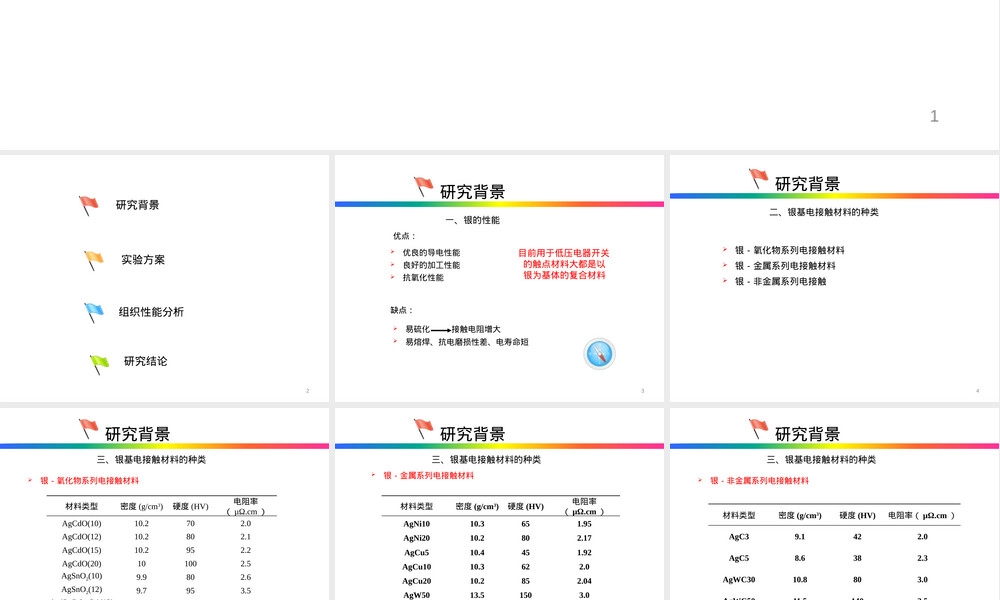Viewport: 1000px width, 600px height.
Task: Click the 一、银的性能 subtitle
Action: pyautogui.click(x=473, y=220)
